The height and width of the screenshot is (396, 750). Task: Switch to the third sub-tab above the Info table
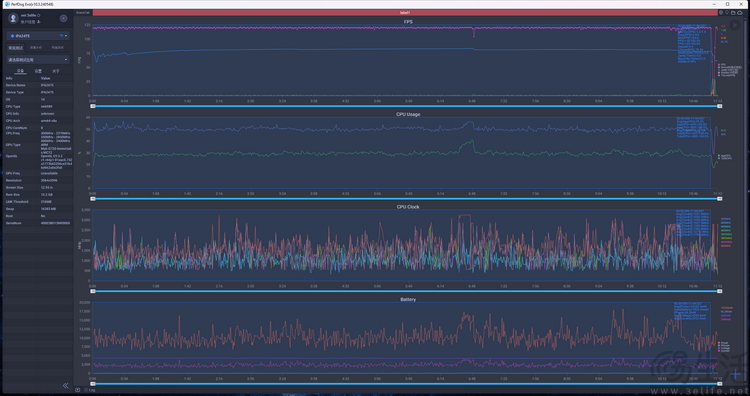click(x=56, y=71)
